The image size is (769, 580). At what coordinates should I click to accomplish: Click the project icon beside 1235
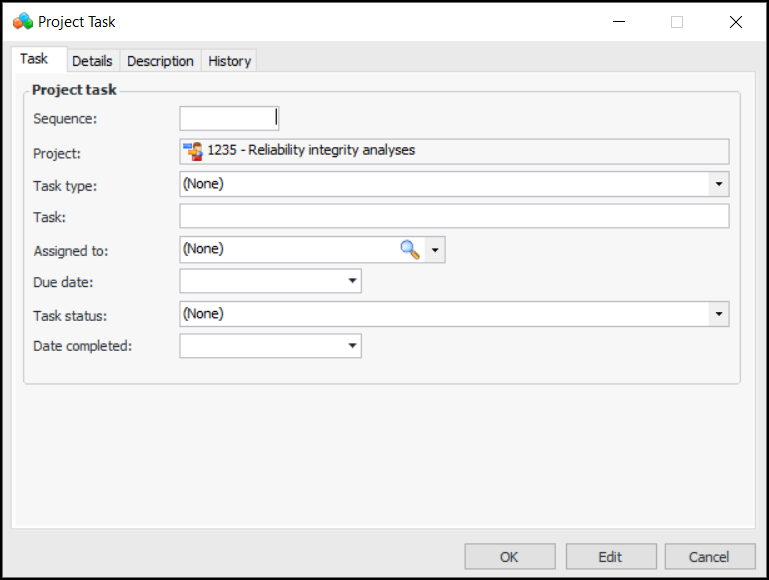tap(193, 151)
